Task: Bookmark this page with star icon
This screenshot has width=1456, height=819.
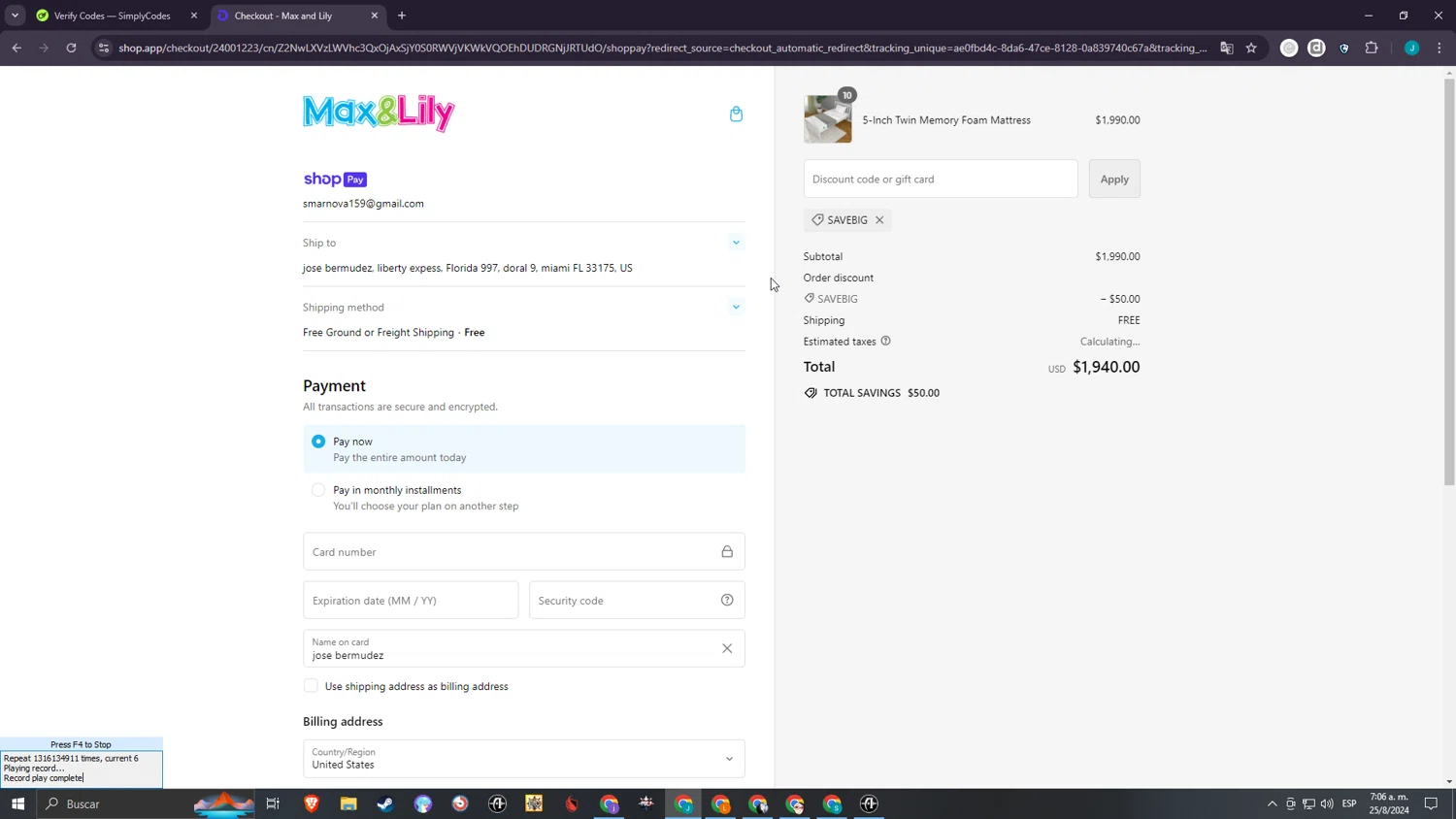Action: click(x=1251, y=48)
